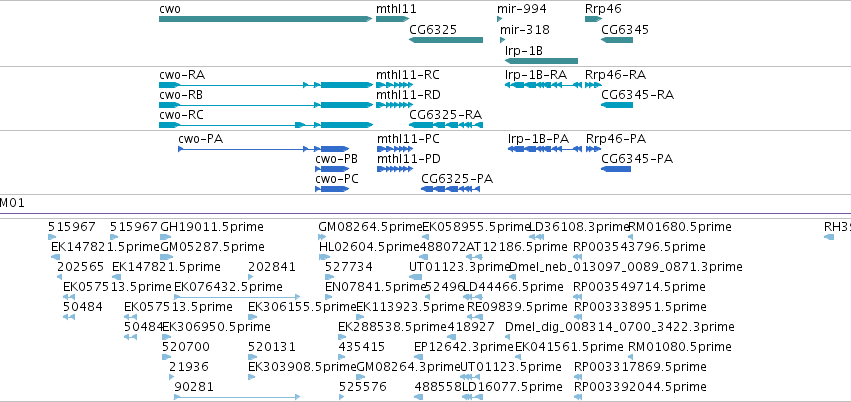The image size is (851, 402).
Task: Open the EK303908.5prime EST label
Action: point(302,367)
